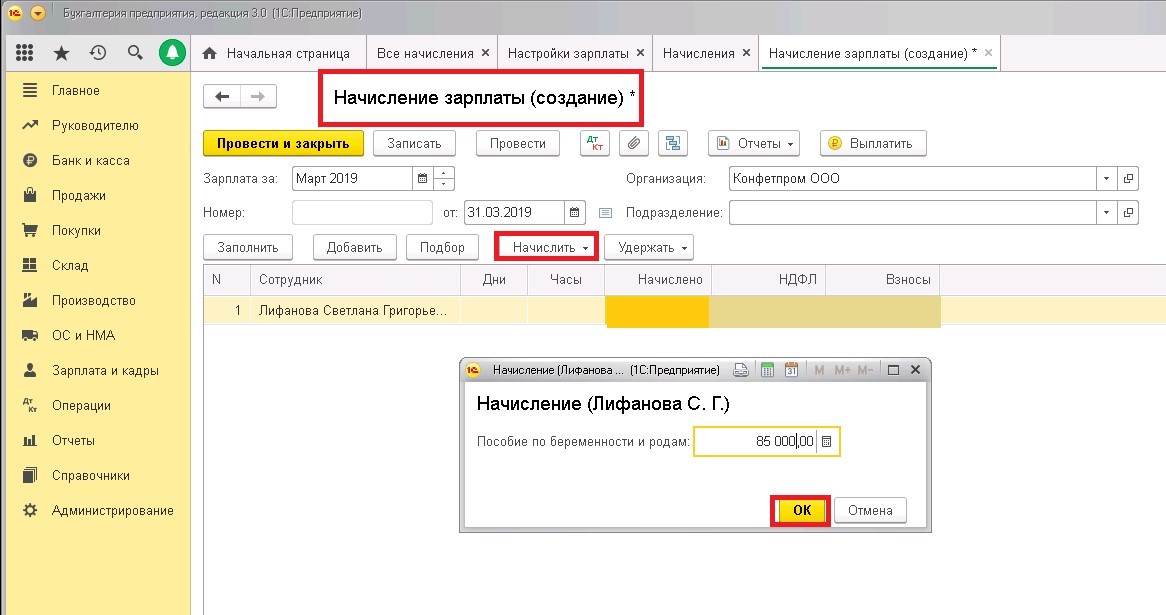The height and width of the screenshot is (615, 1166).
Task: Click the favorites star icon
Action: pos(59,52)
